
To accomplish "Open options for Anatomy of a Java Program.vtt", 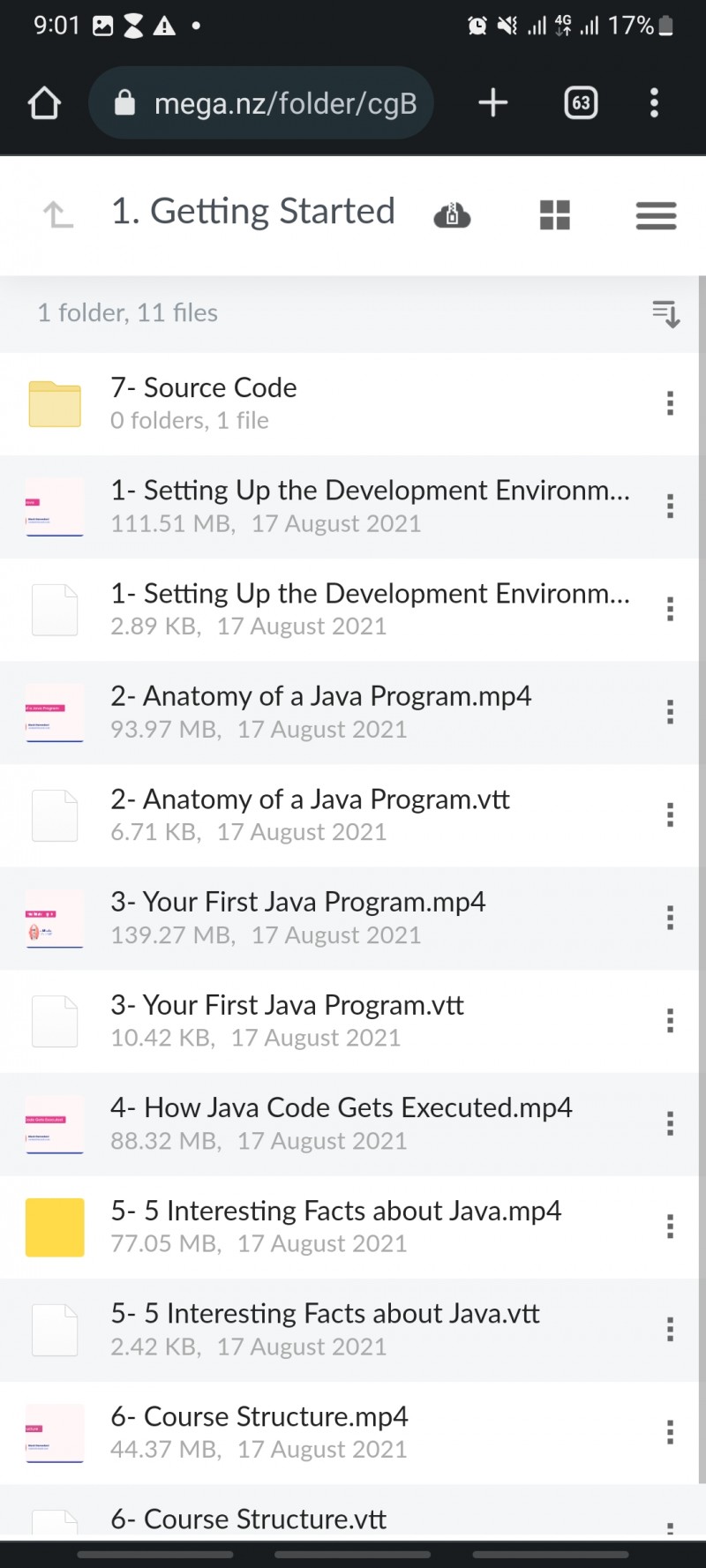I will coord(671,814).
